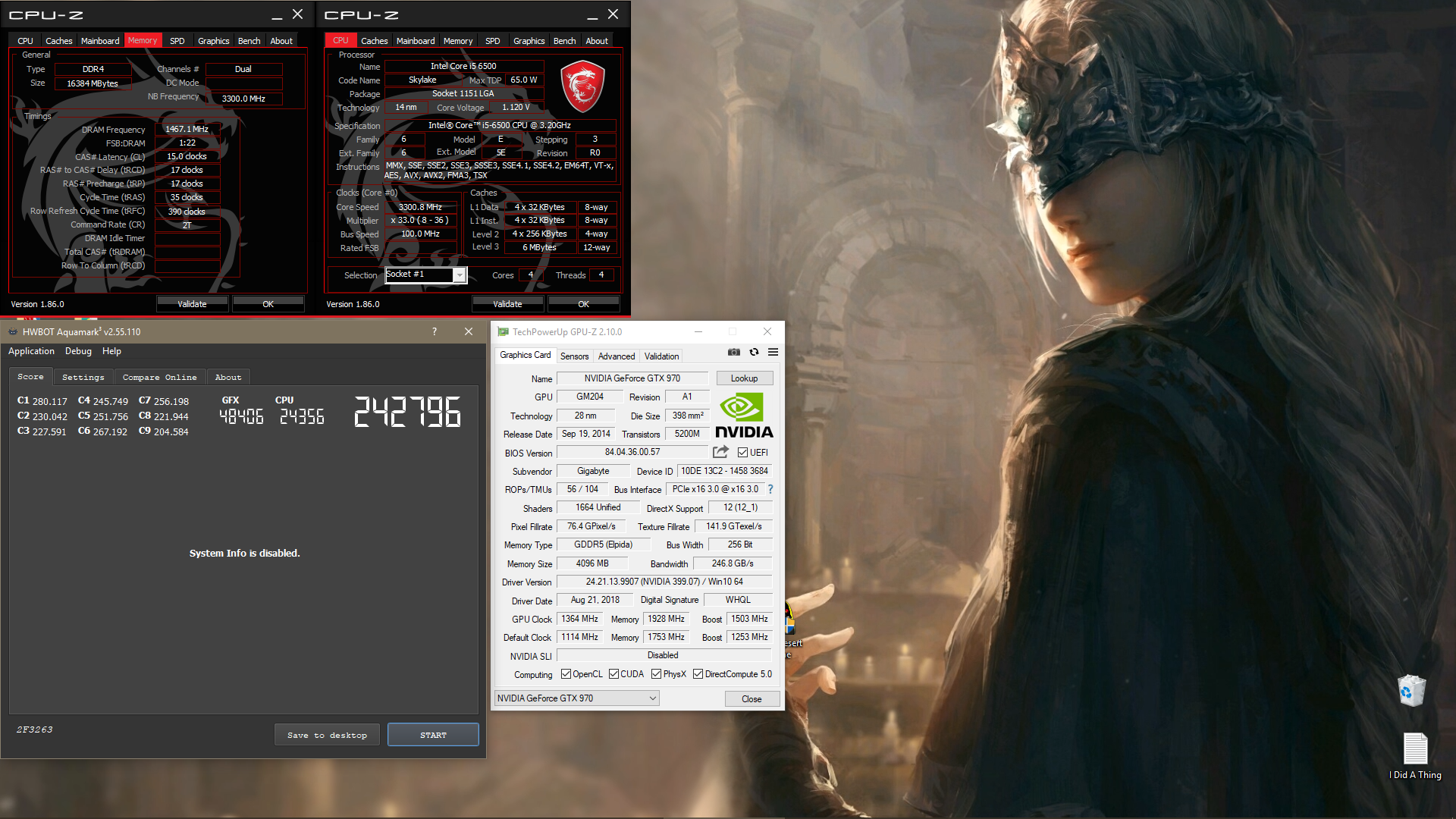Toggle the OpenCL checkbox

coord(566,674)
